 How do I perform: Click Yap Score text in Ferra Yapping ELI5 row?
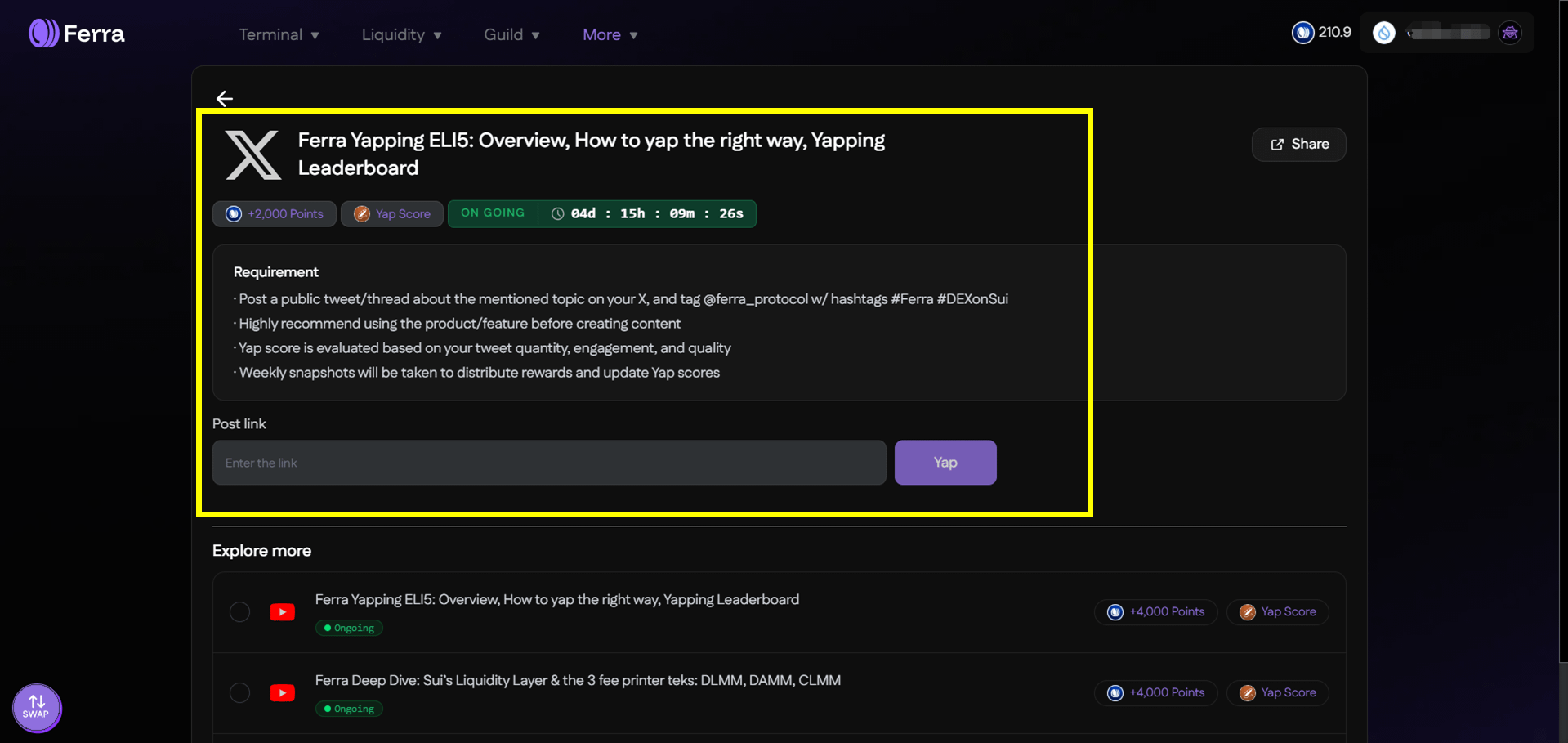[1289, 611]
